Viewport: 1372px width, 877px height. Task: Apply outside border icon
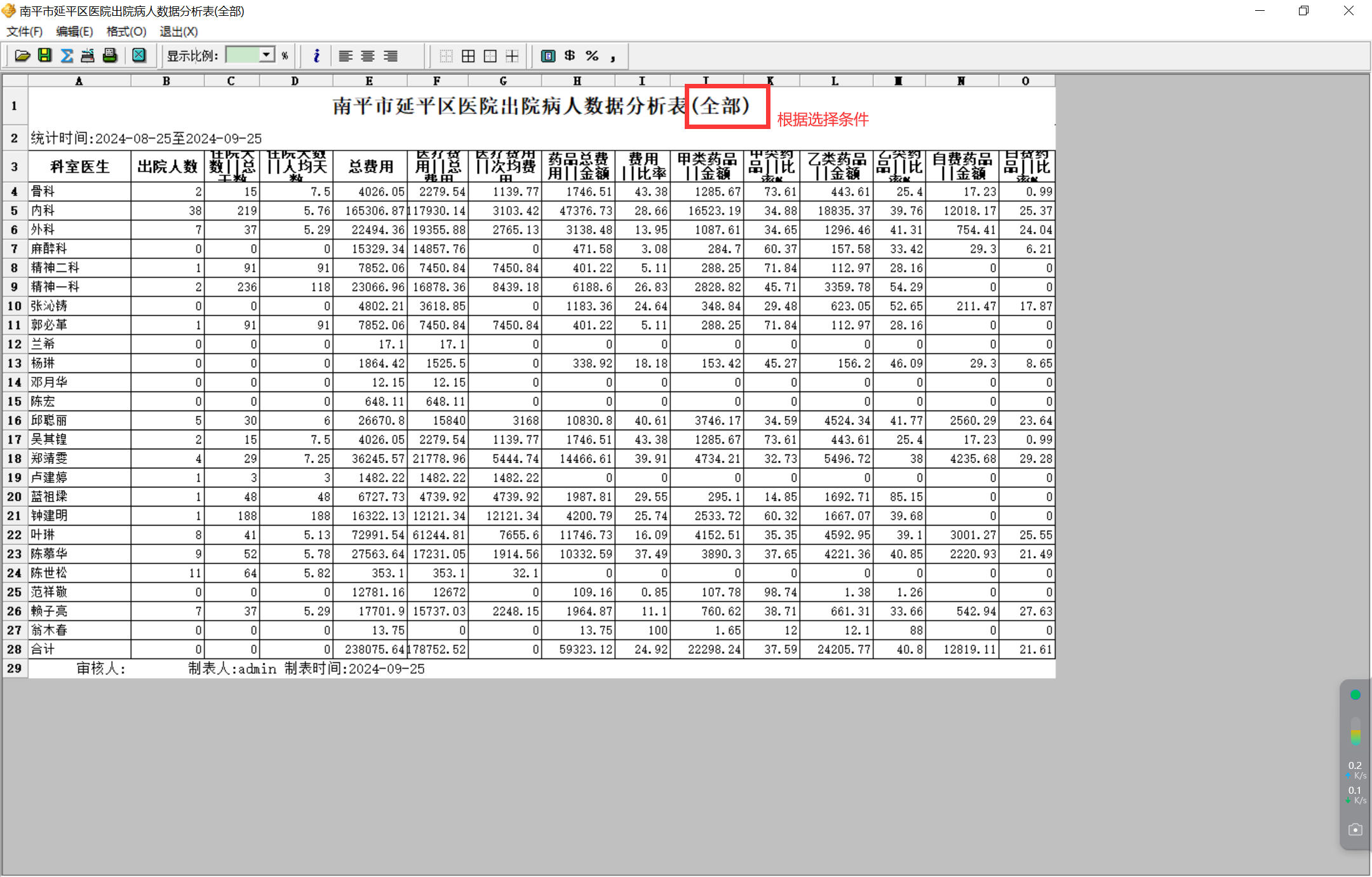[x=490, y=56]
